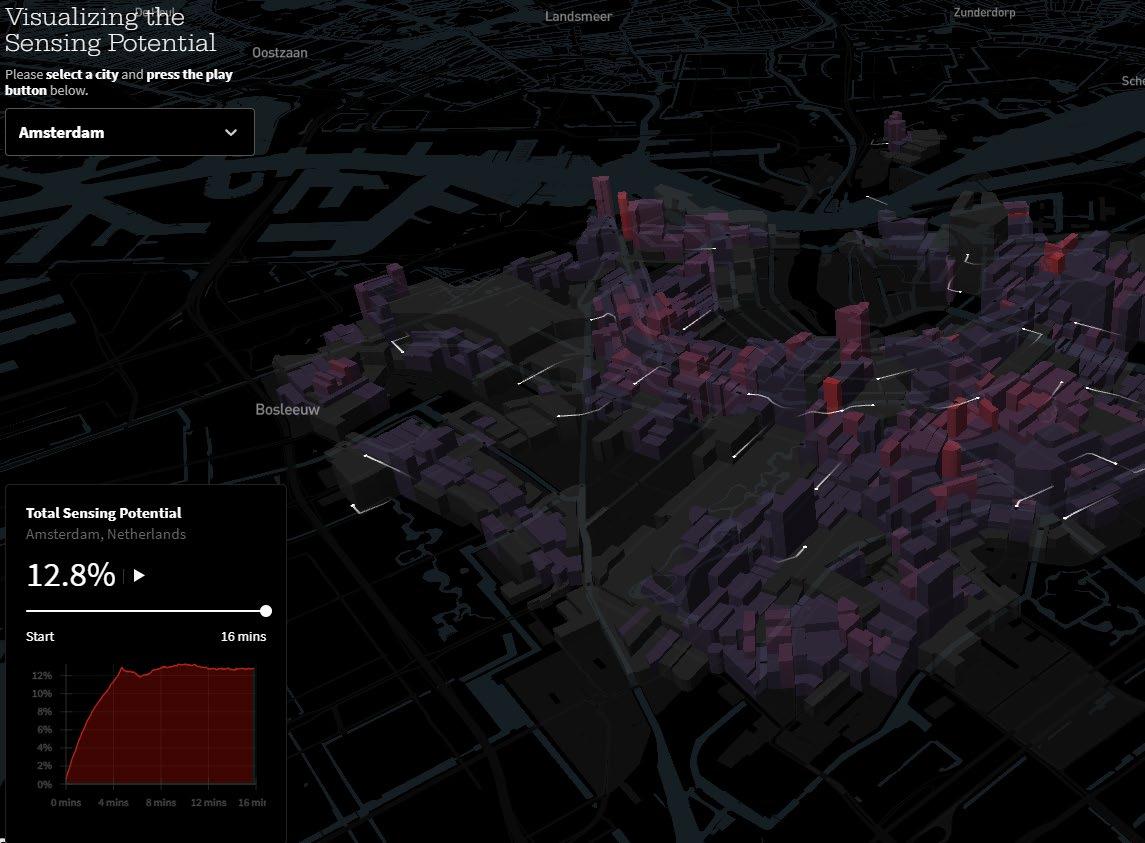Click the 12.8% sensing value
The height and width of the screenshot is (843, 1145).
point(71,575)
